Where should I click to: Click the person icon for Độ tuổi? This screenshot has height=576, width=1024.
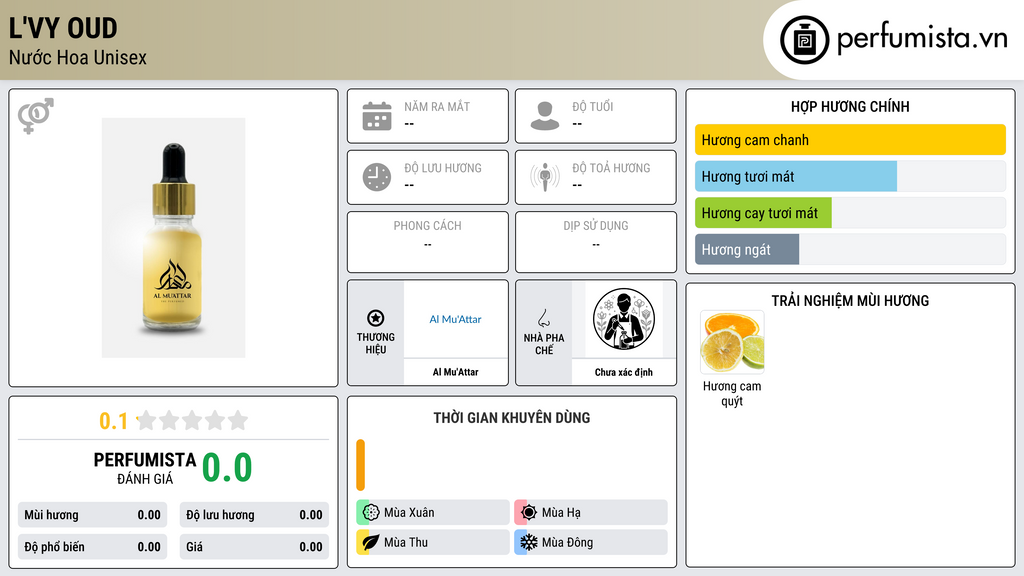[545, 116]
